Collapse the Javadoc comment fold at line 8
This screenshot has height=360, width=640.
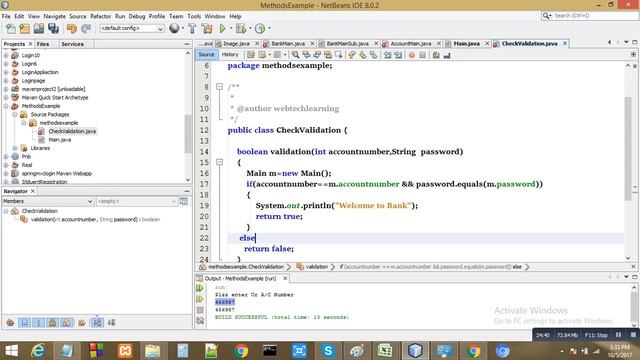click(x=220, y=87)
